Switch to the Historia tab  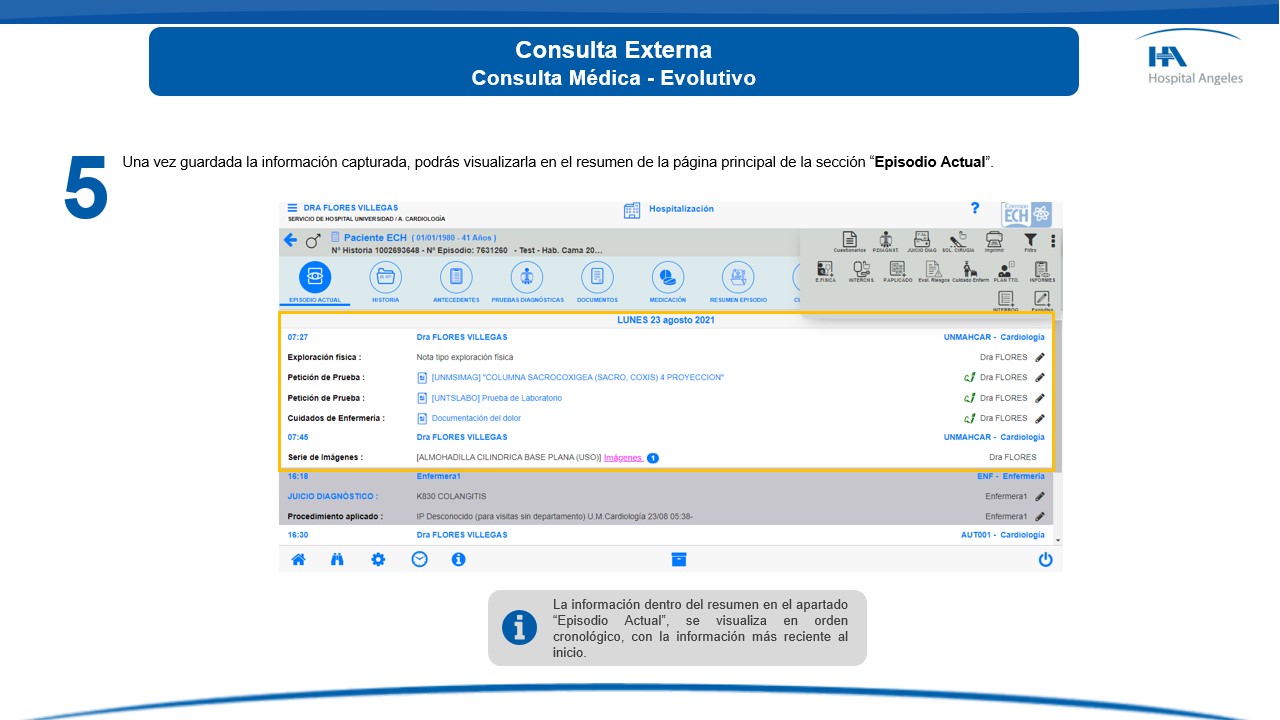(385, 278)
